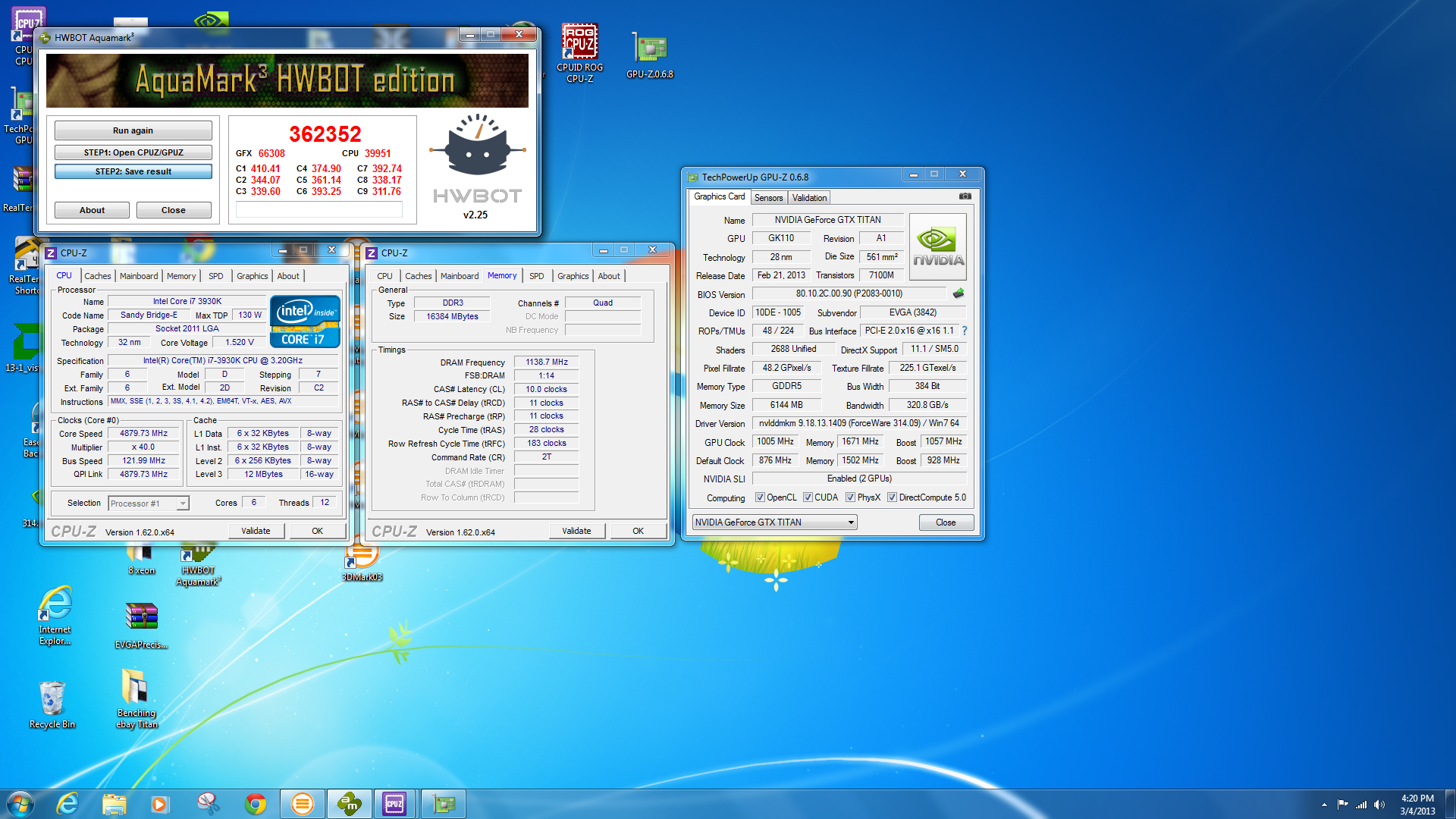Image resolution: width=1456 pixels, height=819 pixels.
Task: Open Graphics tab in right CPU-Z window
Action: [573, 276]
